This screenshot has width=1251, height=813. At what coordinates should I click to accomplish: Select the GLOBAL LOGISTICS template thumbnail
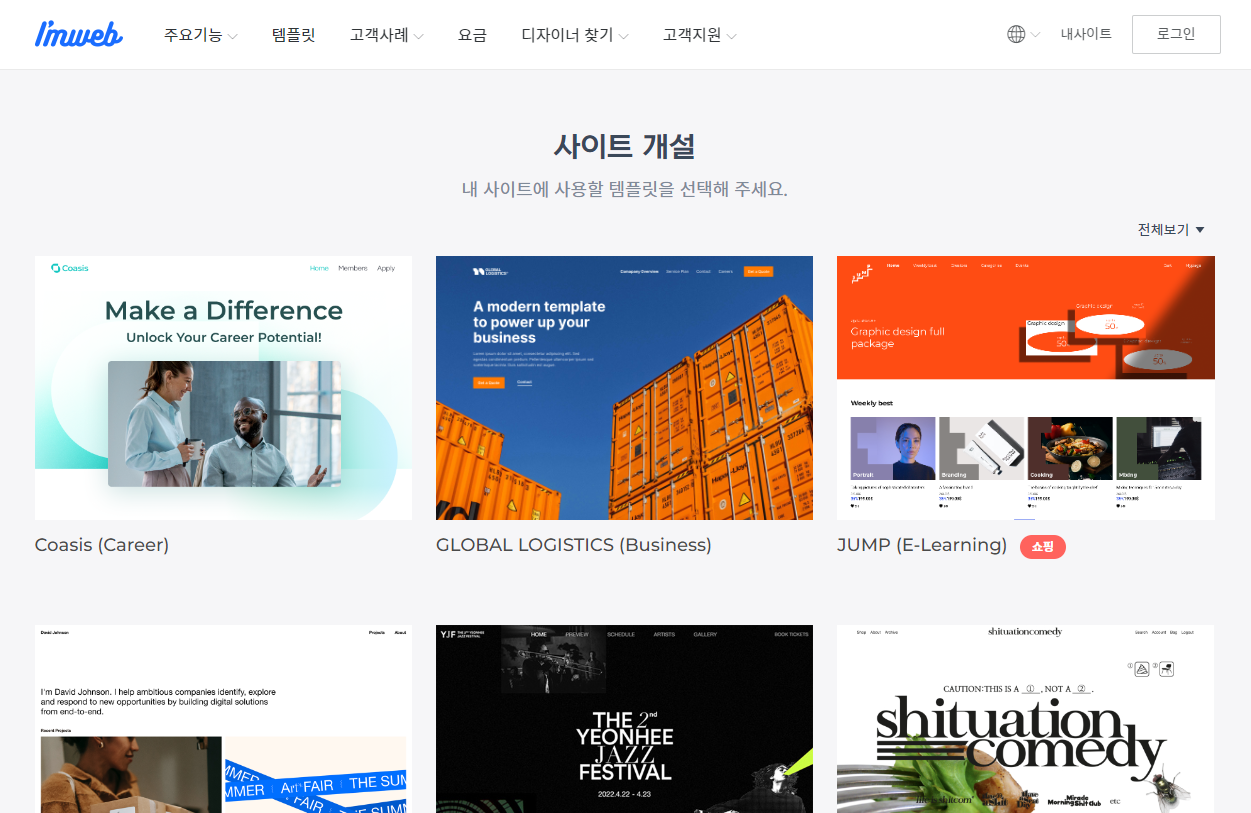pyautogui.click(x=624, y=388)
